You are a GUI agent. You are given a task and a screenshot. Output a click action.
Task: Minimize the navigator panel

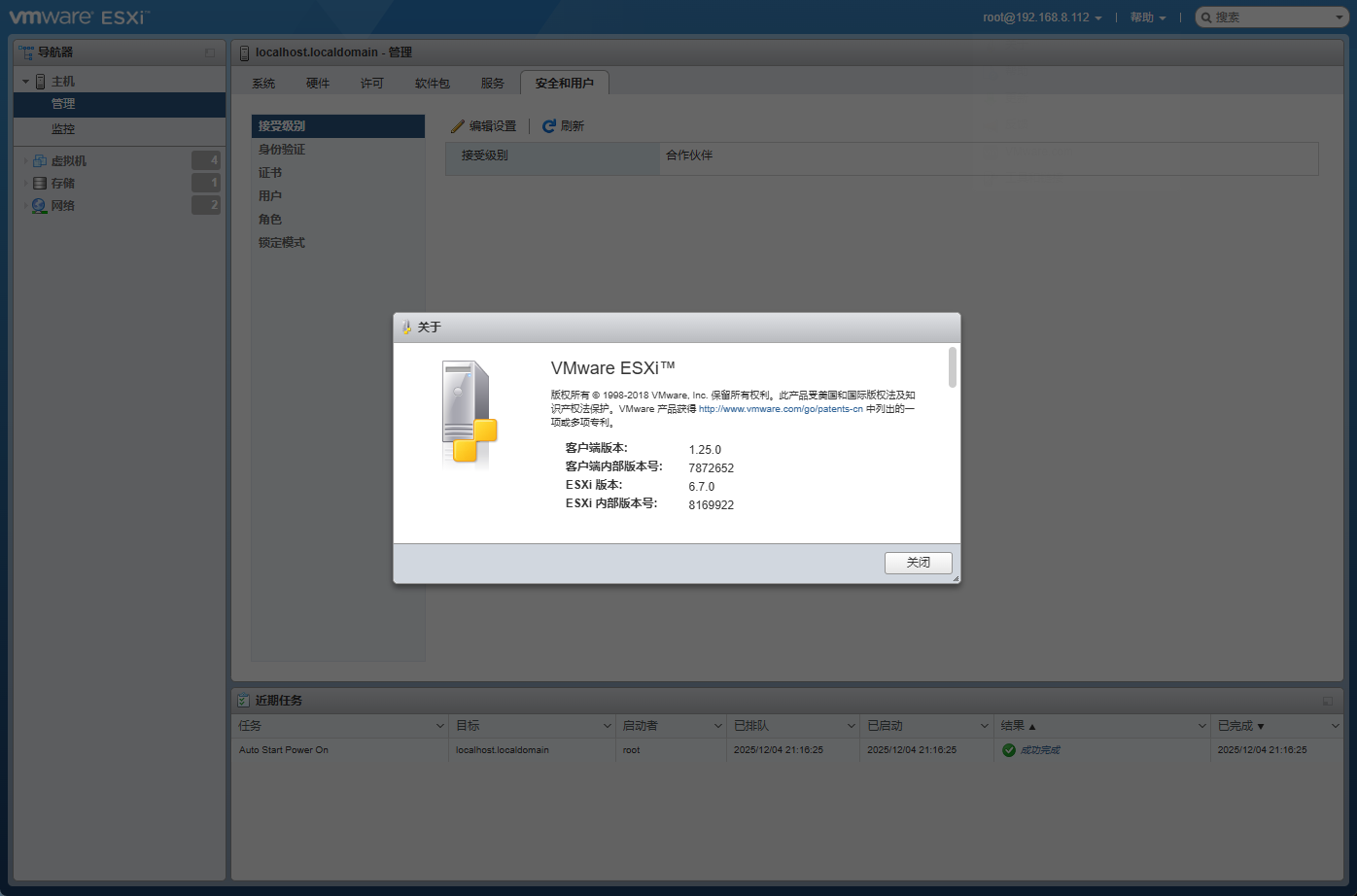210,52
